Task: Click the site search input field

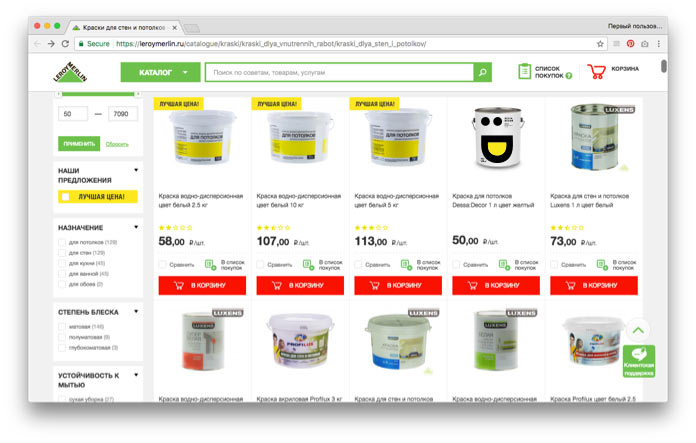Action: pyautogui.click(x=339, y=72)
